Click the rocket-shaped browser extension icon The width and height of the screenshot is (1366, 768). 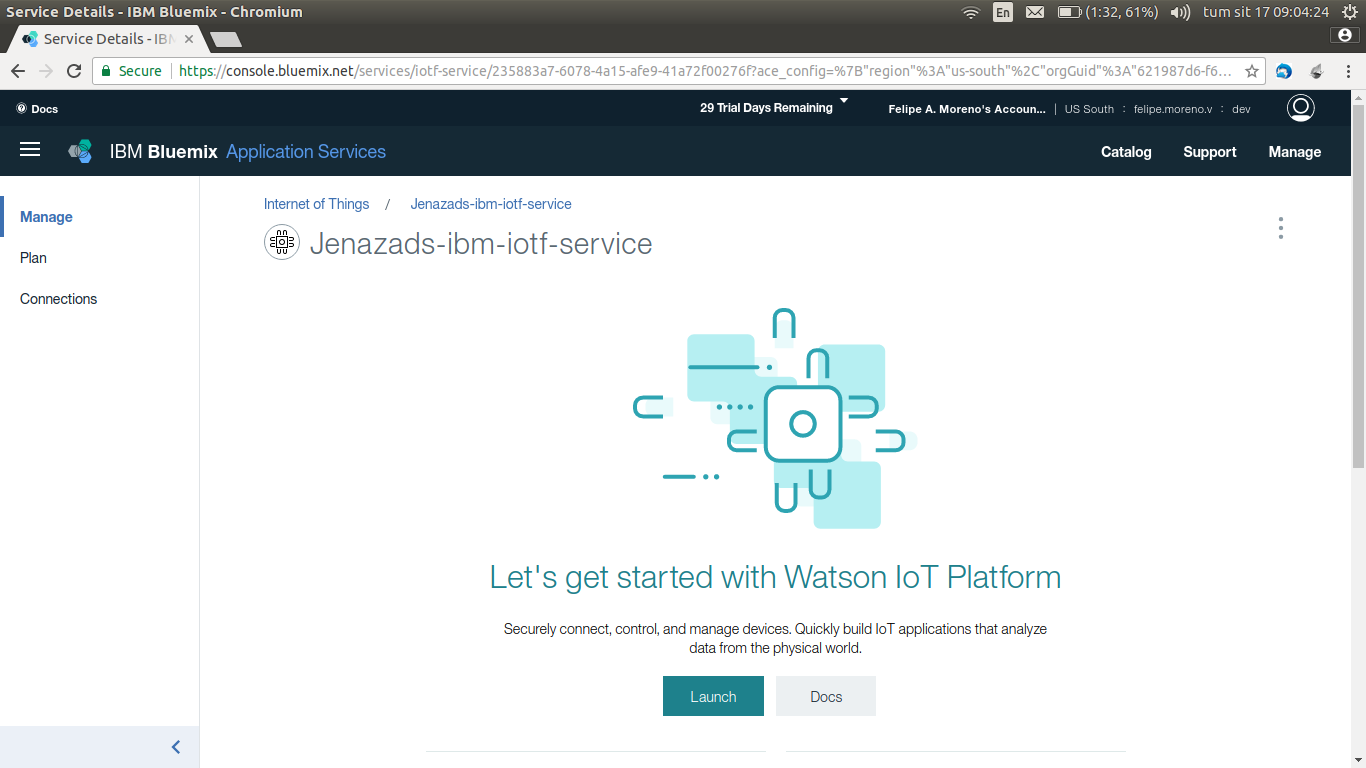pos(1316,71)
